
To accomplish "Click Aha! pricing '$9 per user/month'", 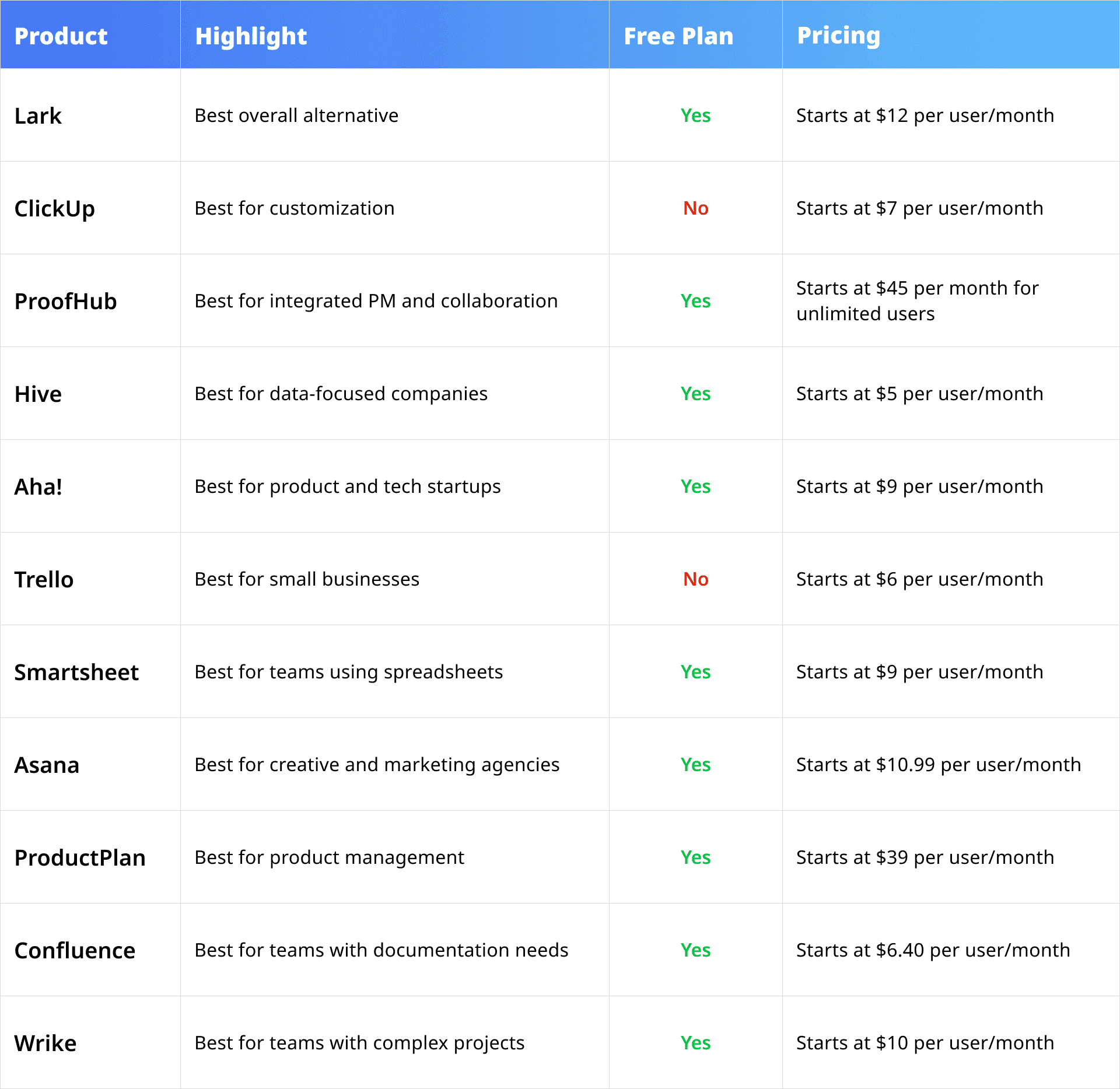I will coord(960,486).
